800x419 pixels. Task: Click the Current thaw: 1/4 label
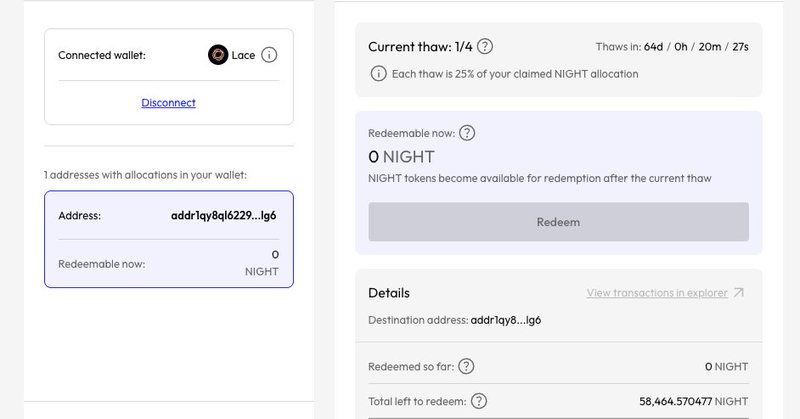coord(421,47)
